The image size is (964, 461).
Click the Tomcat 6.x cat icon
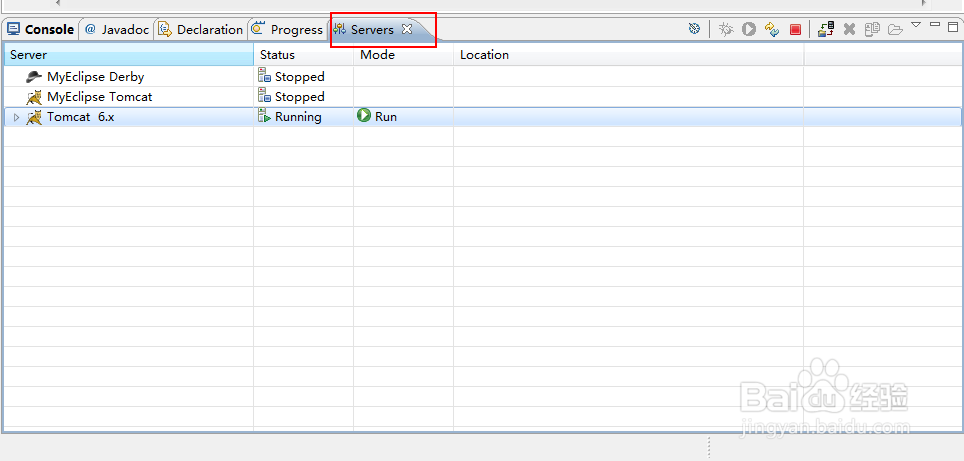34,117
